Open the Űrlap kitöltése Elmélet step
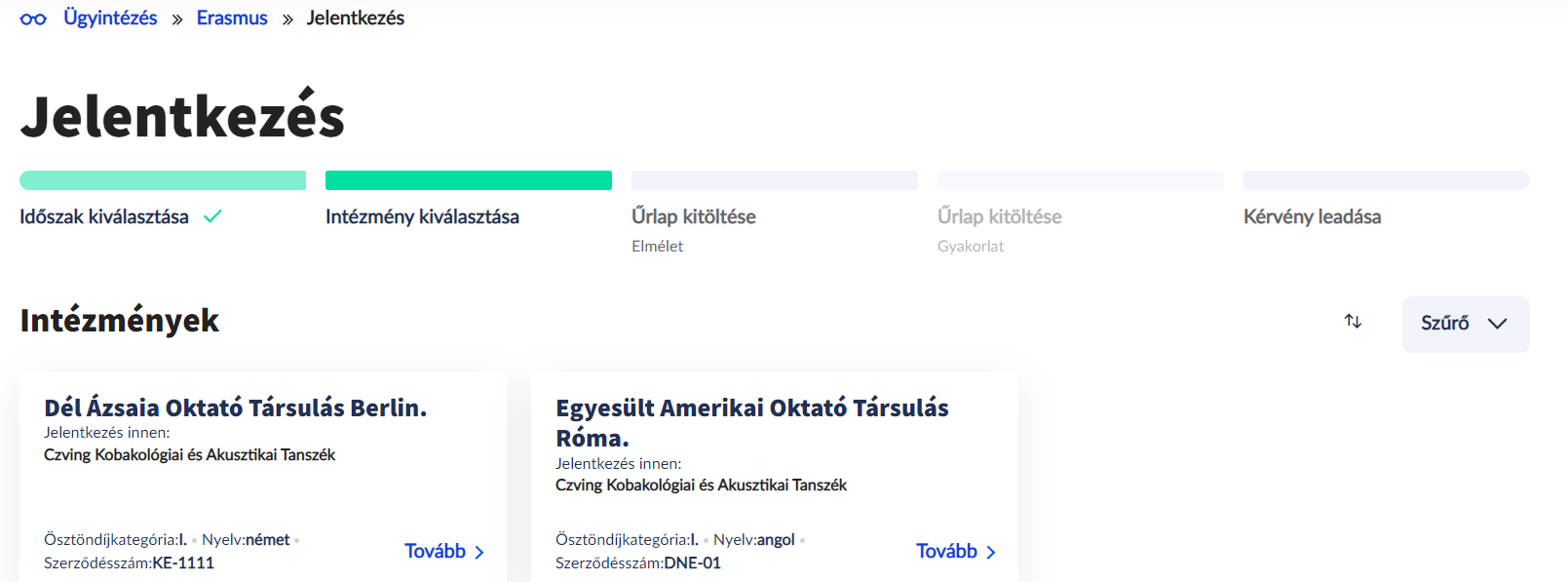The image size is (1568, 582). [693, 216]
